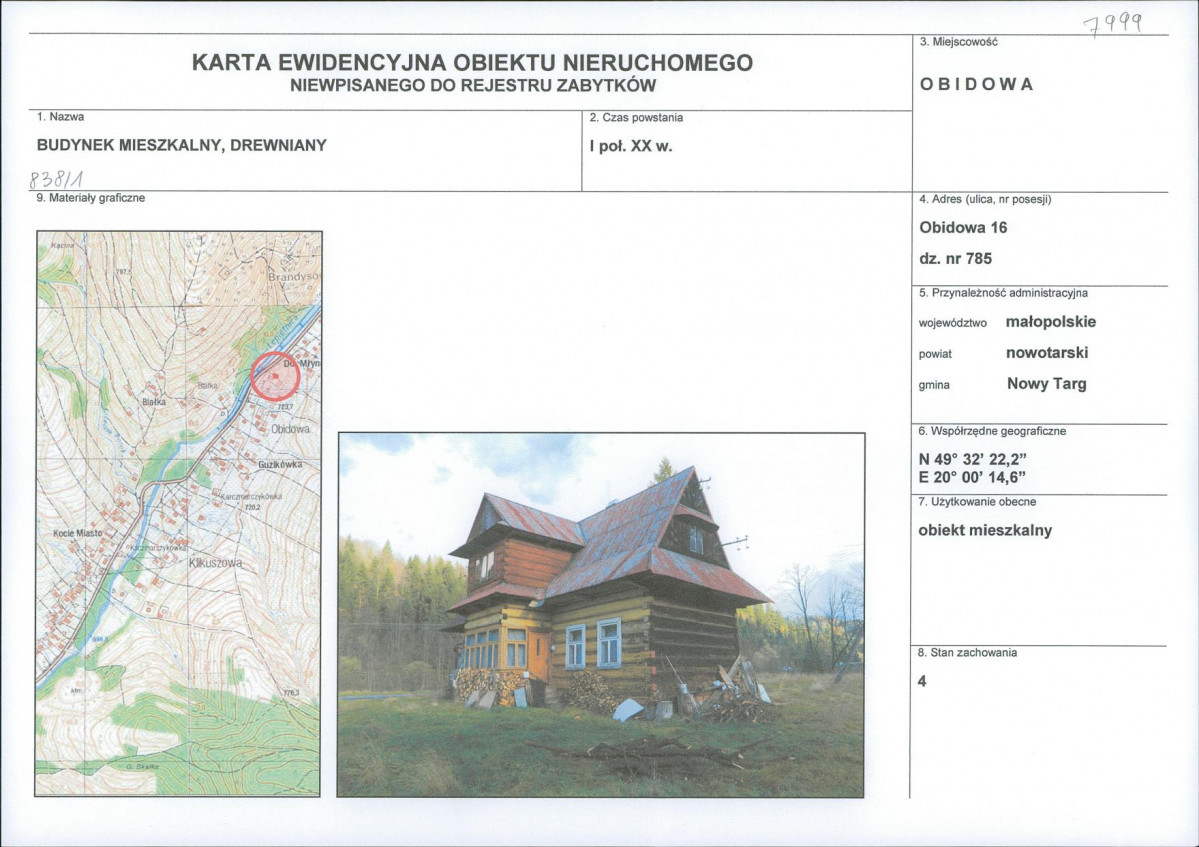
Task: Click the 'Klikuszowa' label on the map
Action: pyautogui.click(x=216, y=563)
